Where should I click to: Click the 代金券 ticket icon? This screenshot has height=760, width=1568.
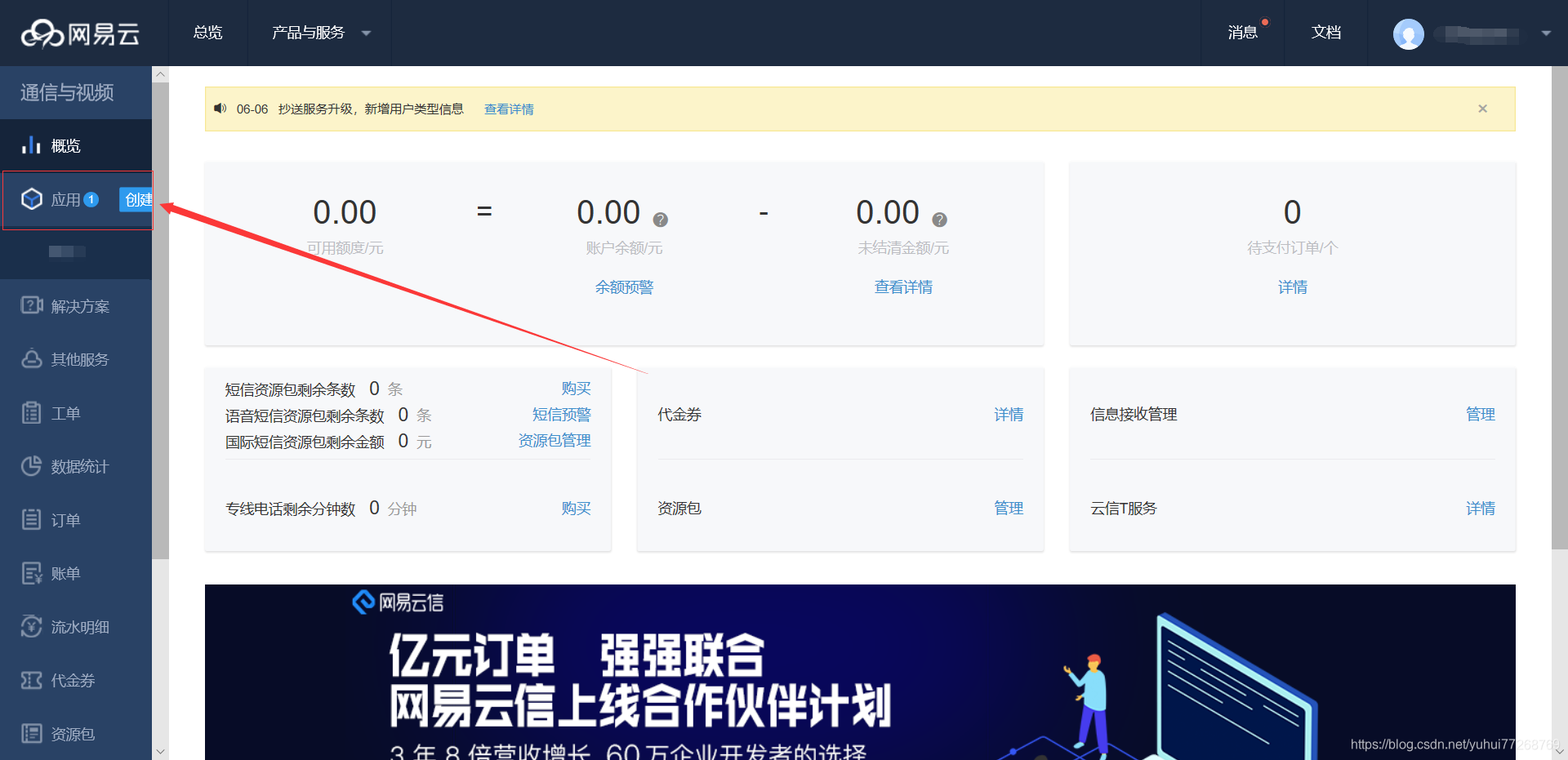pyautogui.click(x=32, y=680)
